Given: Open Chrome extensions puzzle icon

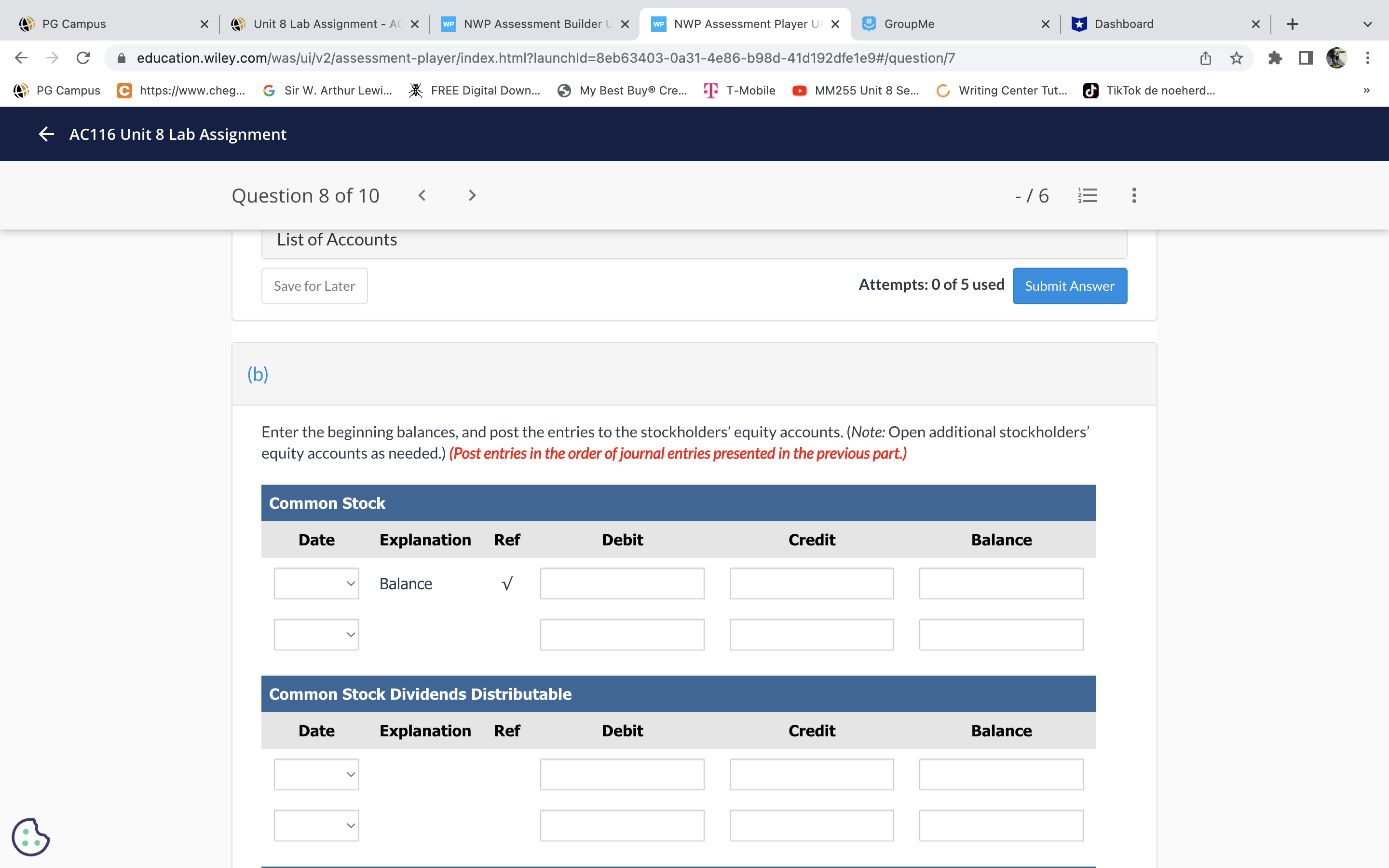Looking at the screenshot, I should (x=1275, y=58).
